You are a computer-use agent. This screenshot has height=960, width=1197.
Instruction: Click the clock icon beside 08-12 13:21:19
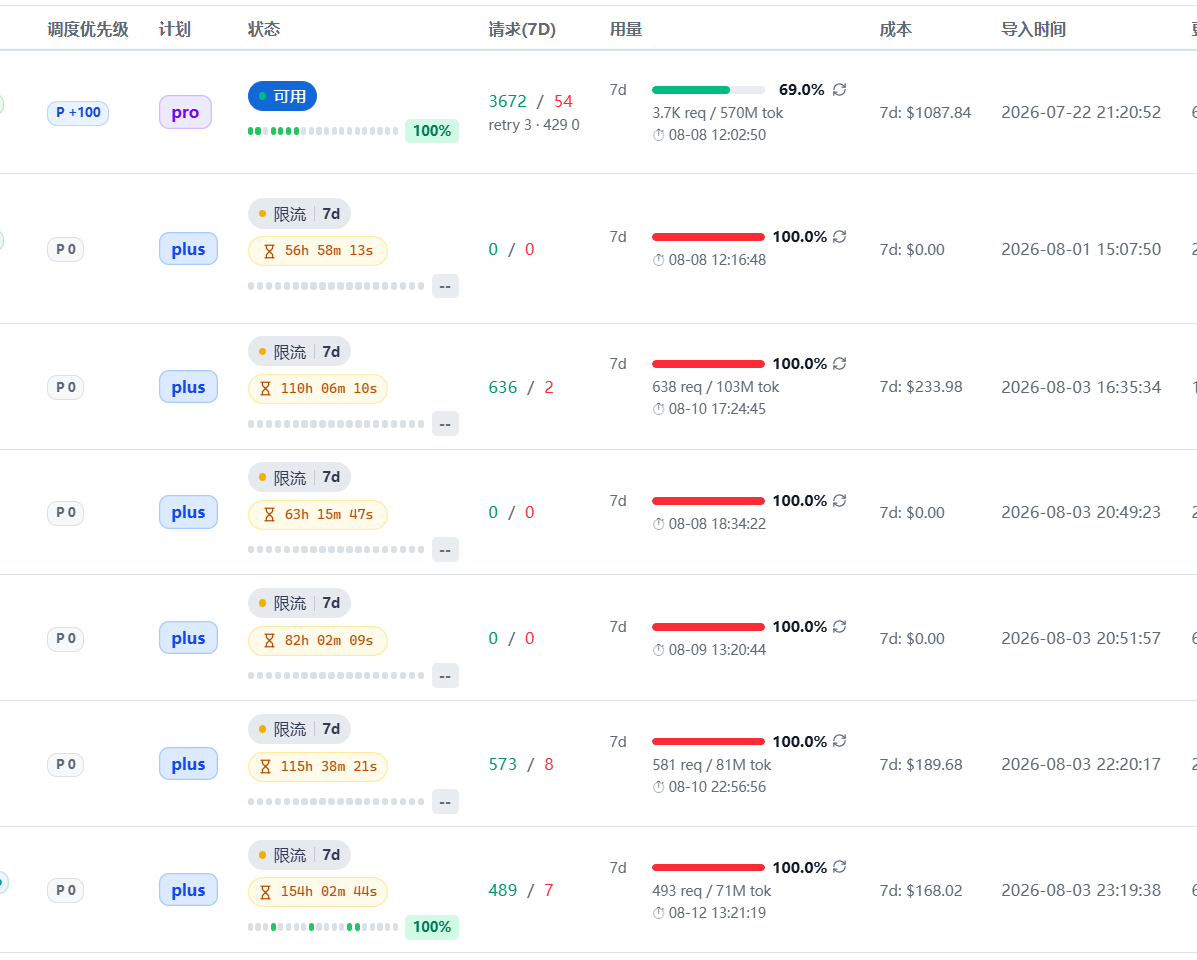click(658, 913)
